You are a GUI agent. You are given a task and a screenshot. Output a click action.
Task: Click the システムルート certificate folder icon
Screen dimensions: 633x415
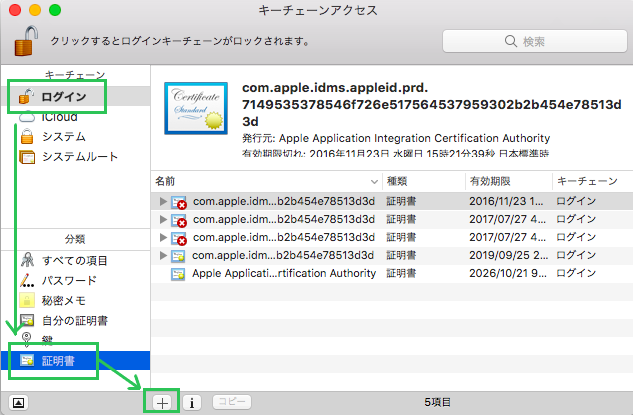pos(27,157)
